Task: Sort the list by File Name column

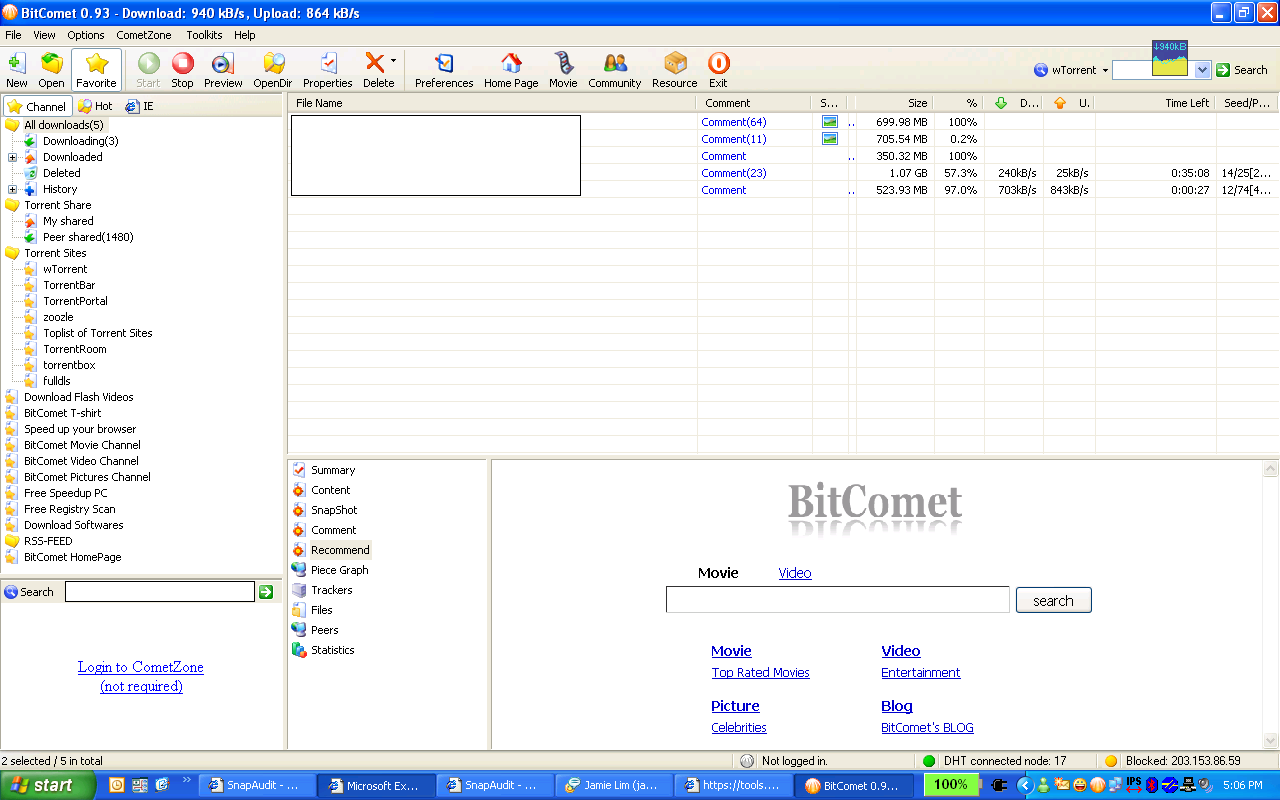Action: click(x=492, y=103)
